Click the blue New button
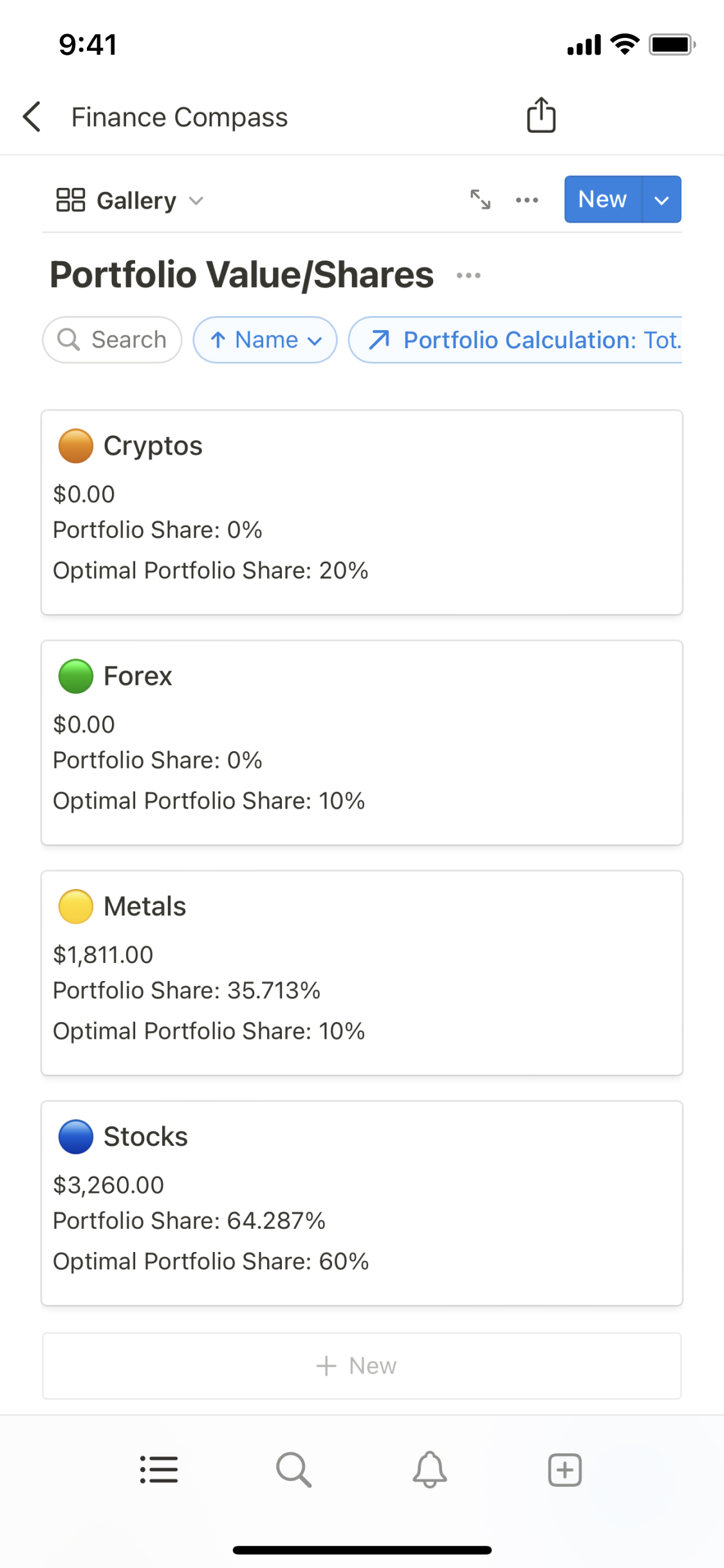Viewport: 724px width, 1568px height. 602,200
